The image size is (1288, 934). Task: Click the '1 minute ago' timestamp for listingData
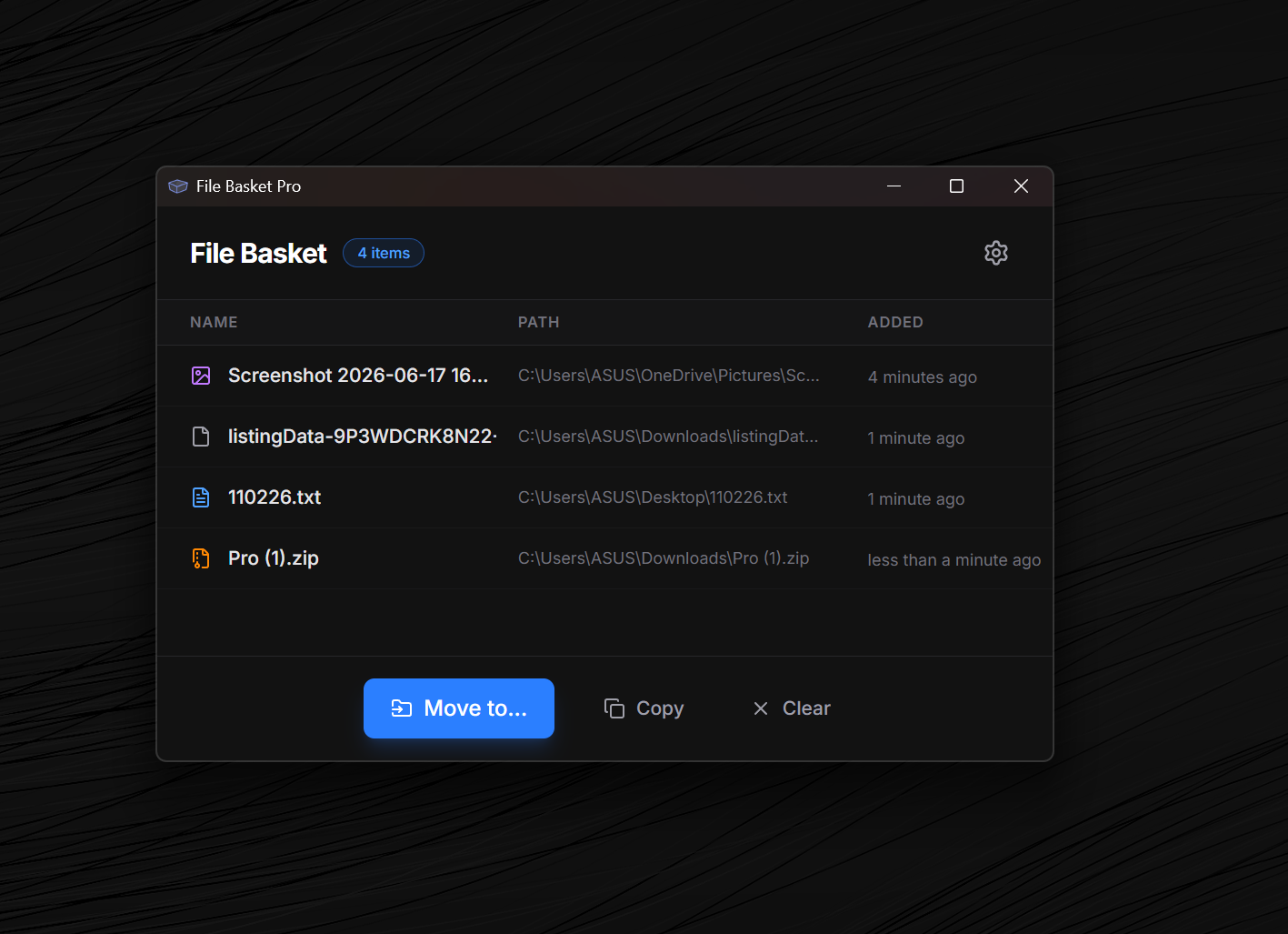tap(916, 438)
